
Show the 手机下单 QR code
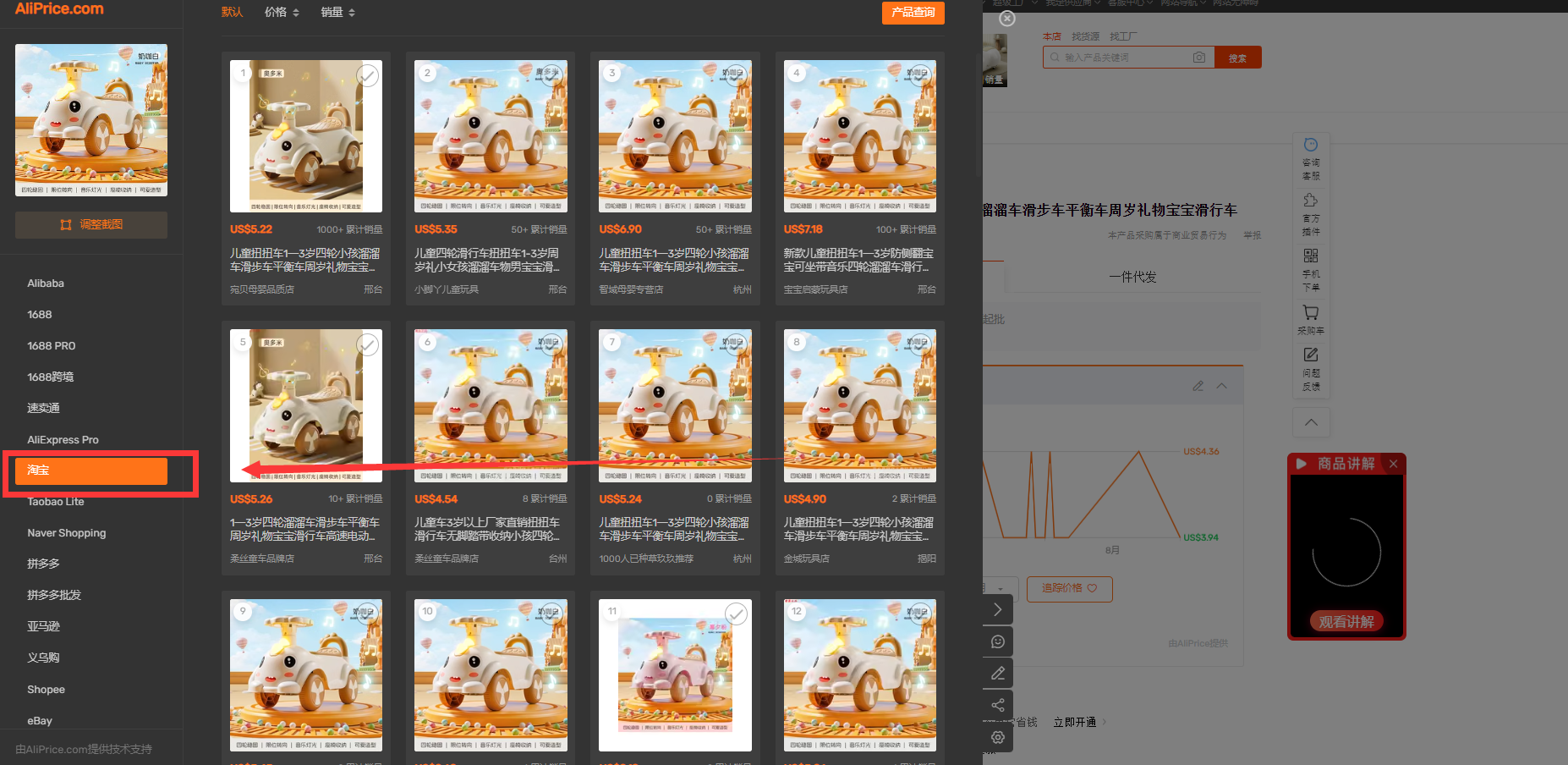(x=1311, y=270)
